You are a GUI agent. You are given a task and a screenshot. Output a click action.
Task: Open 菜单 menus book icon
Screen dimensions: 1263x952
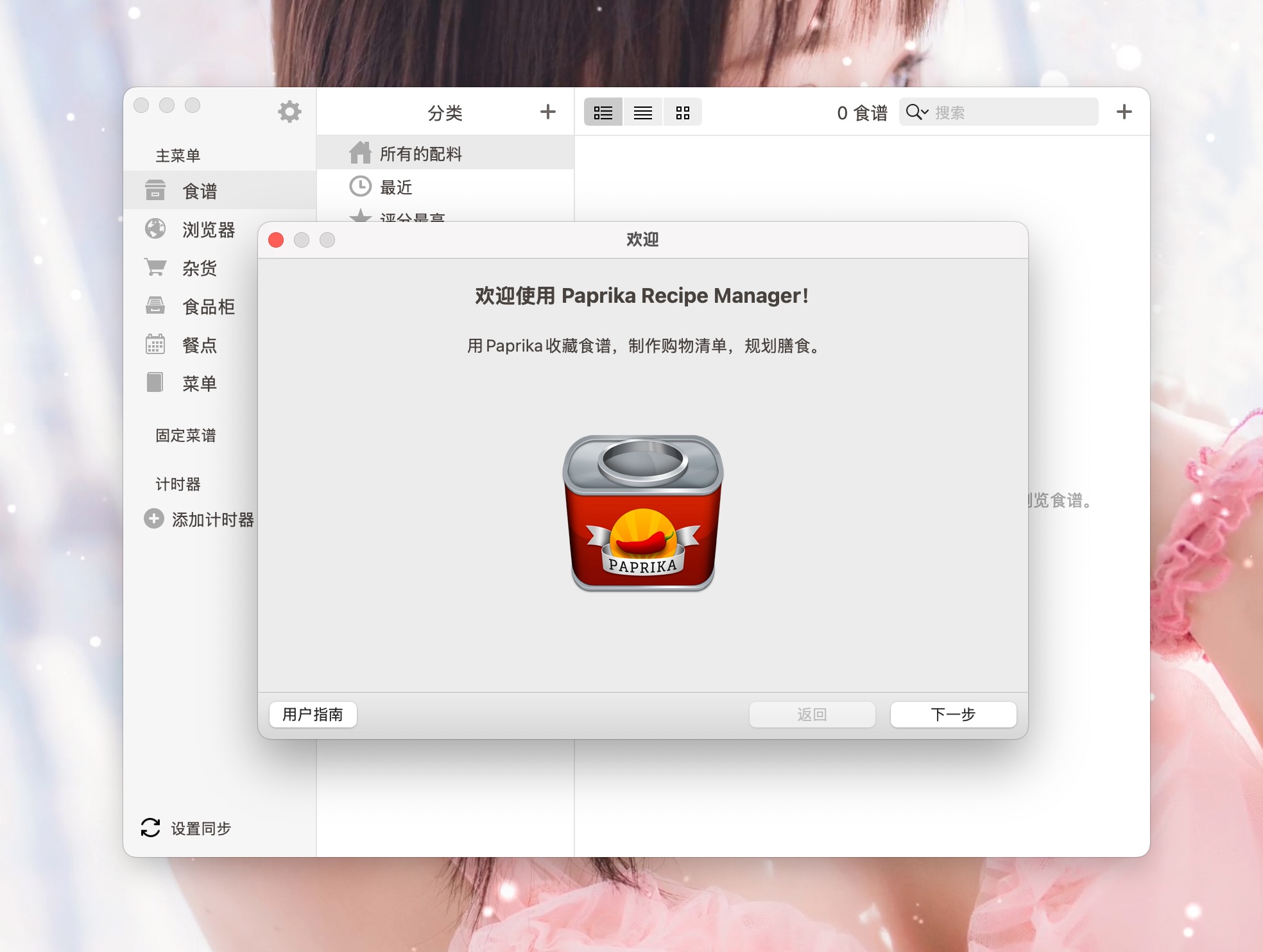point(155,382)
